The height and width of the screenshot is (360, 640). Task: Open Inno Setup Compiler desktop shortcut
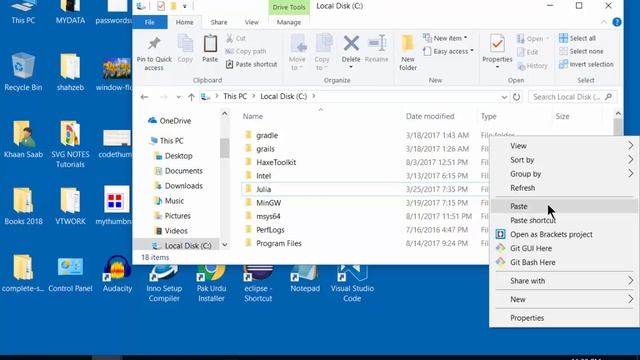tap(164, 283)
